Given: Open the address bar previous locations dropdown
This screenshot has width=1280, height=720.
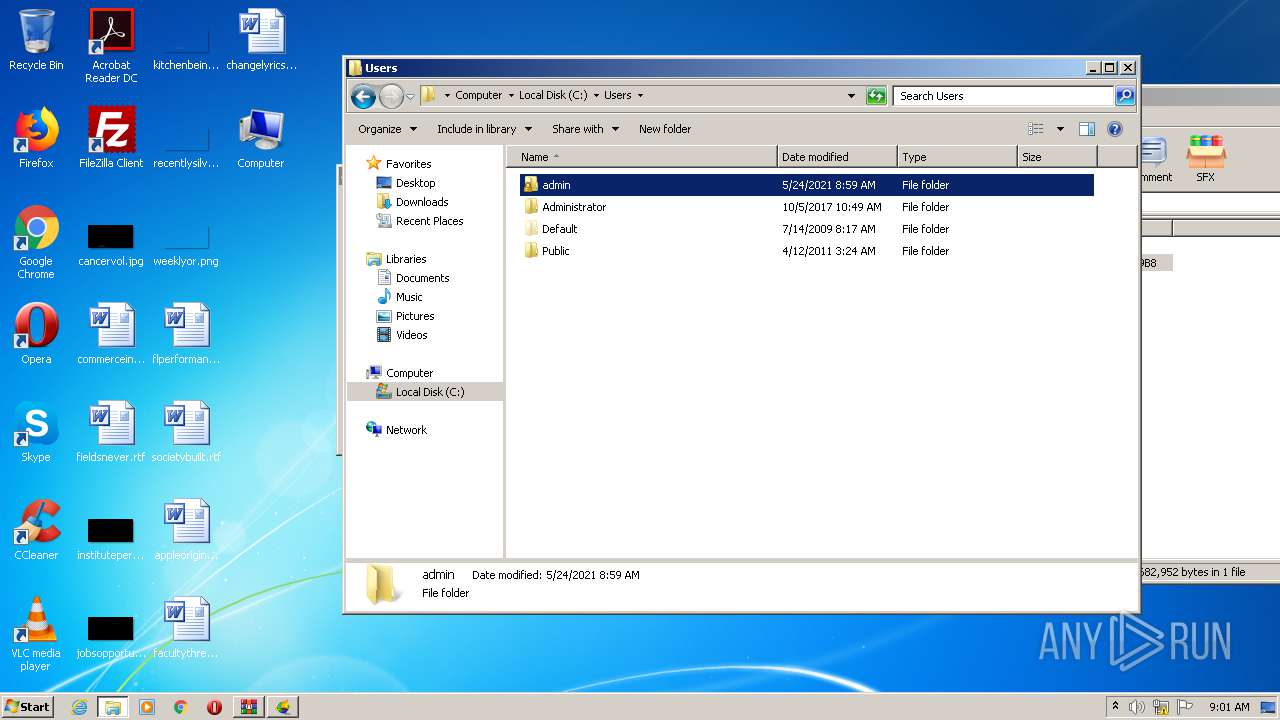Looking at the screenshot, I should [x=851, y=96].
